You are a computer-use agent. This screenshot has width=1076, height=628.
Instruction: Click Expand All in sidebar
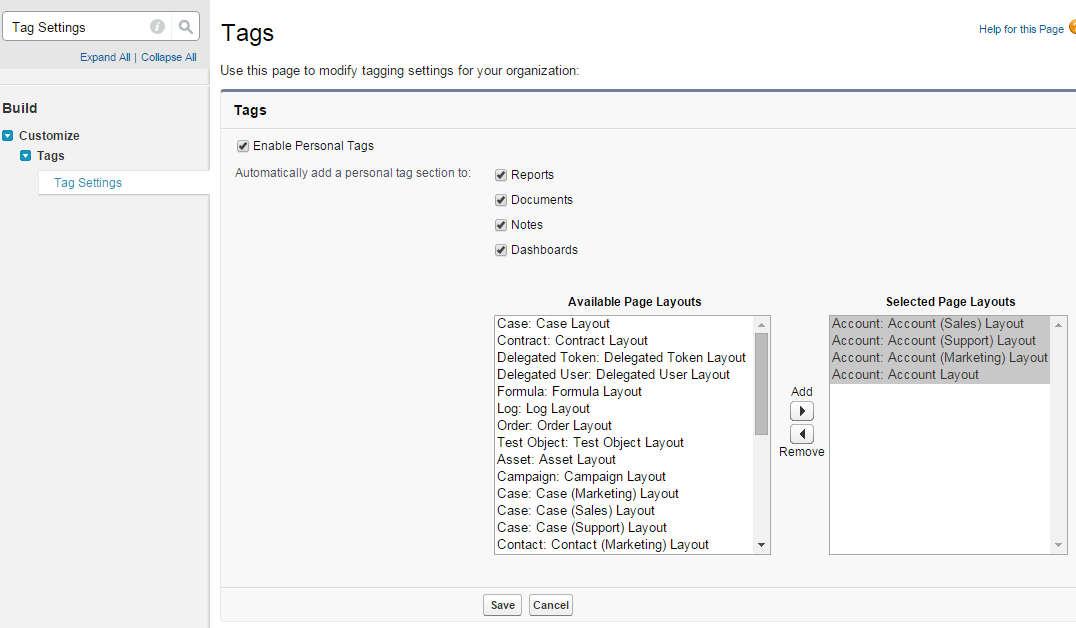tap(105, 57)
